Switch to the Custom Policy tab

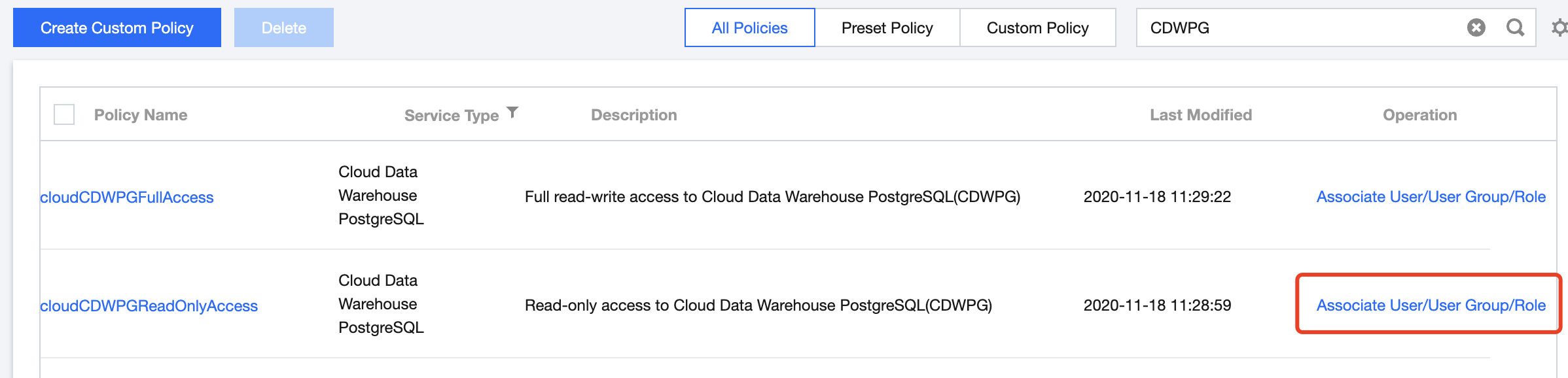point(1037,27)
